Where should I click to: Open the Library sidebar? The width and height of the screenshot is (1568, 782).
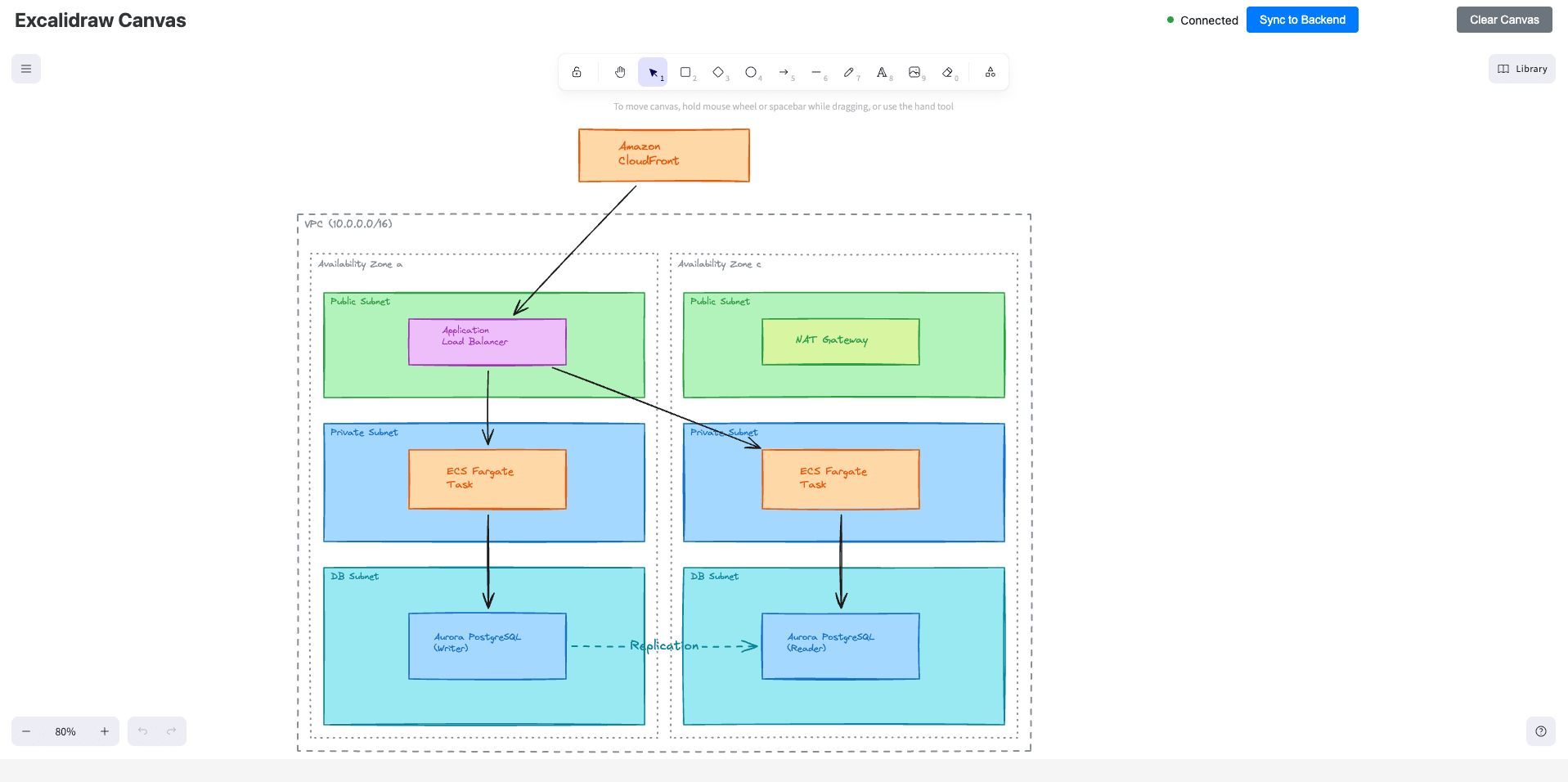click(x=1521, y=69)
